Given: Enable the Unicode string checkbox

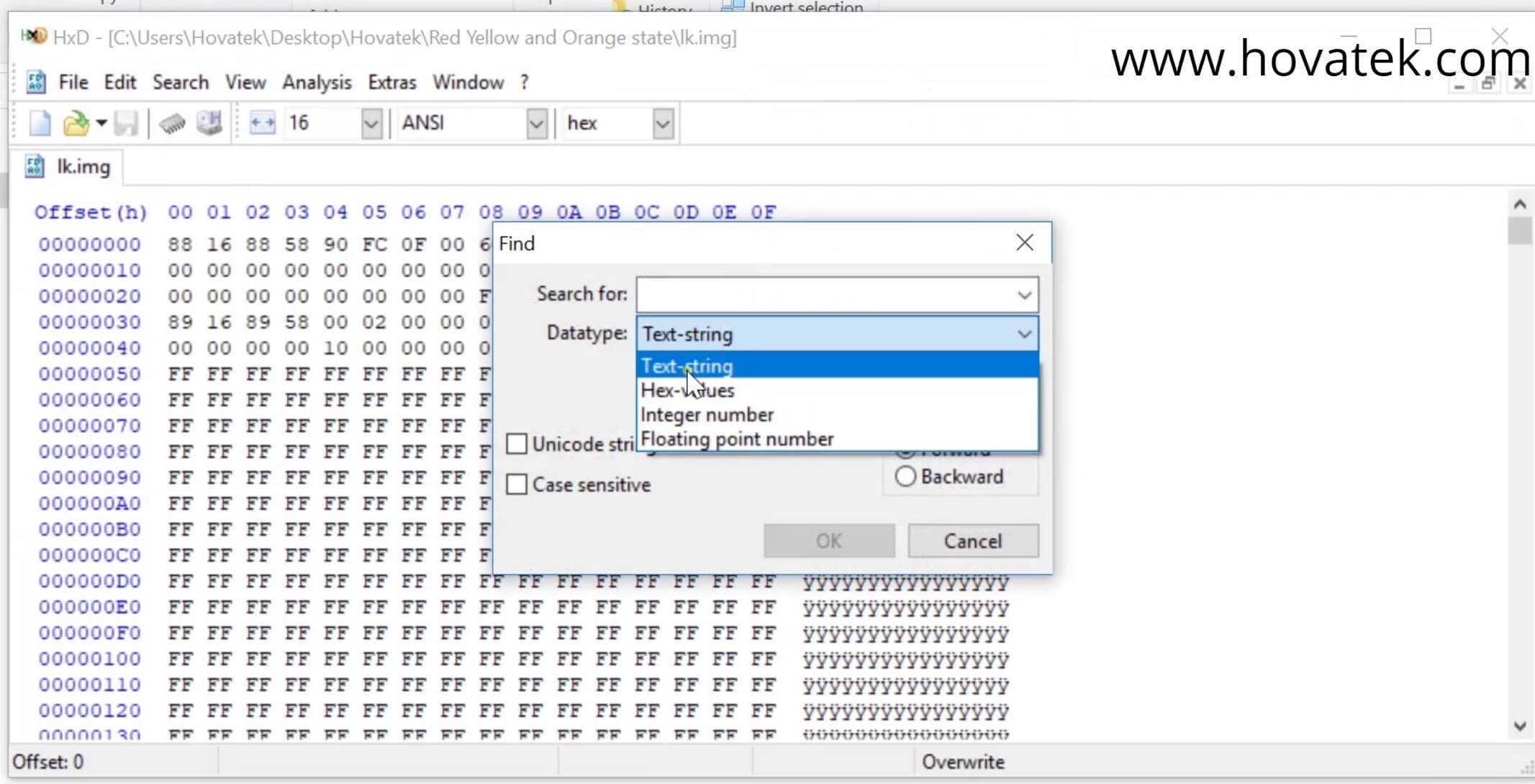Looking at the screenshot, I should (x=517, y=444).
